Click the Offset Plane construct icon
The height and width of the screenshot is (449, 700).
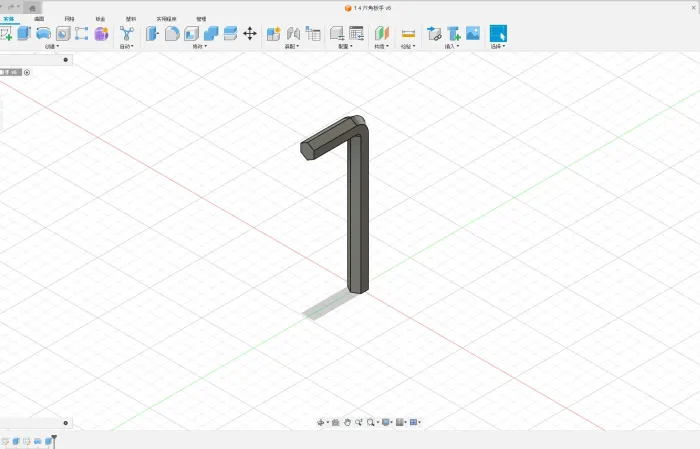pyautogui.click(x=382, y=33)
